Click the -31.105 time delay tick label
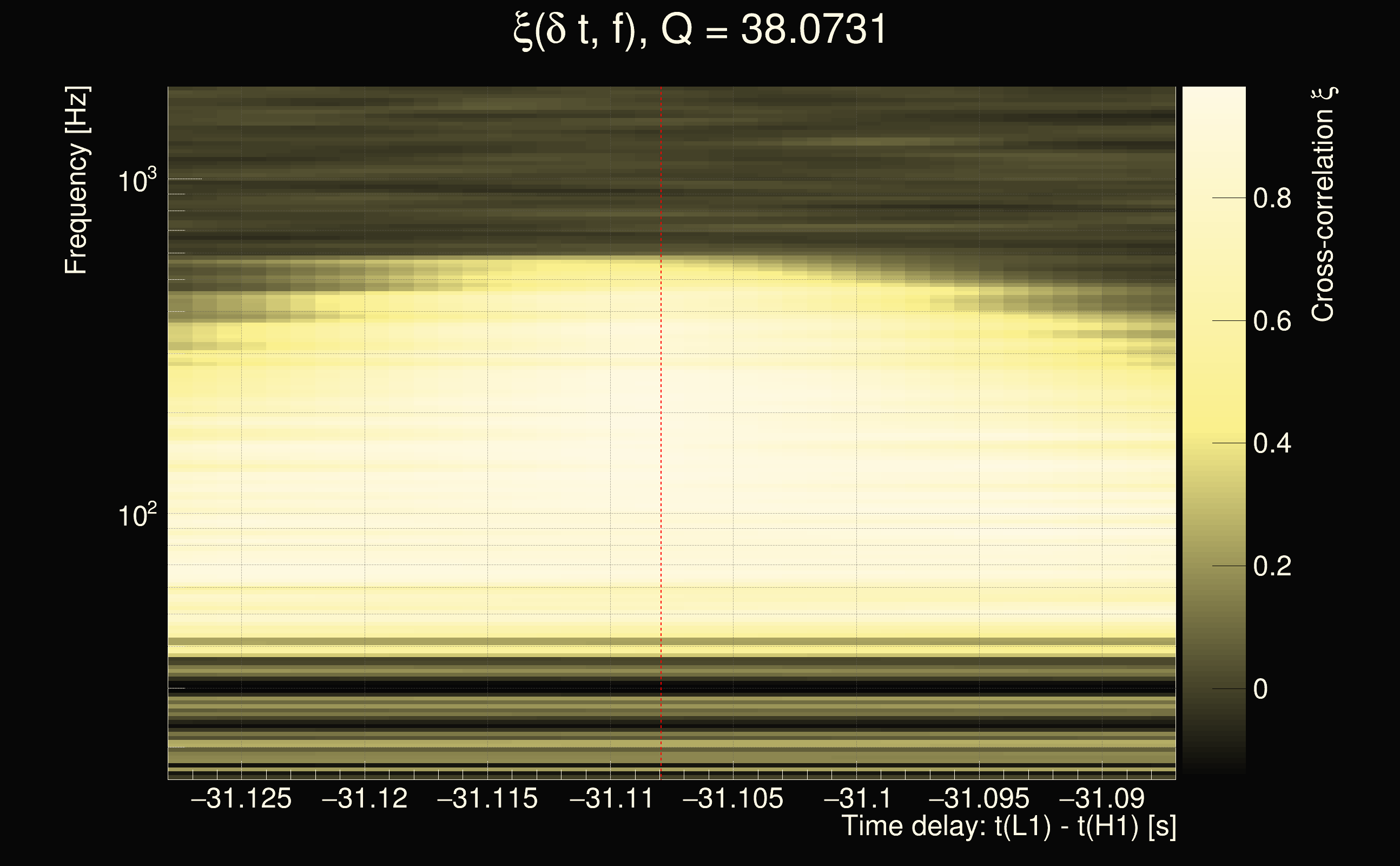 coord(733,798)
